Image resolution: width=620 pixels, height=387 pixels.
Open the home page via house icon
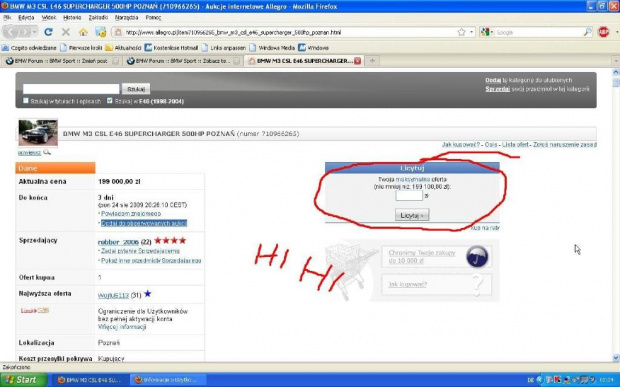coord(83,32)
